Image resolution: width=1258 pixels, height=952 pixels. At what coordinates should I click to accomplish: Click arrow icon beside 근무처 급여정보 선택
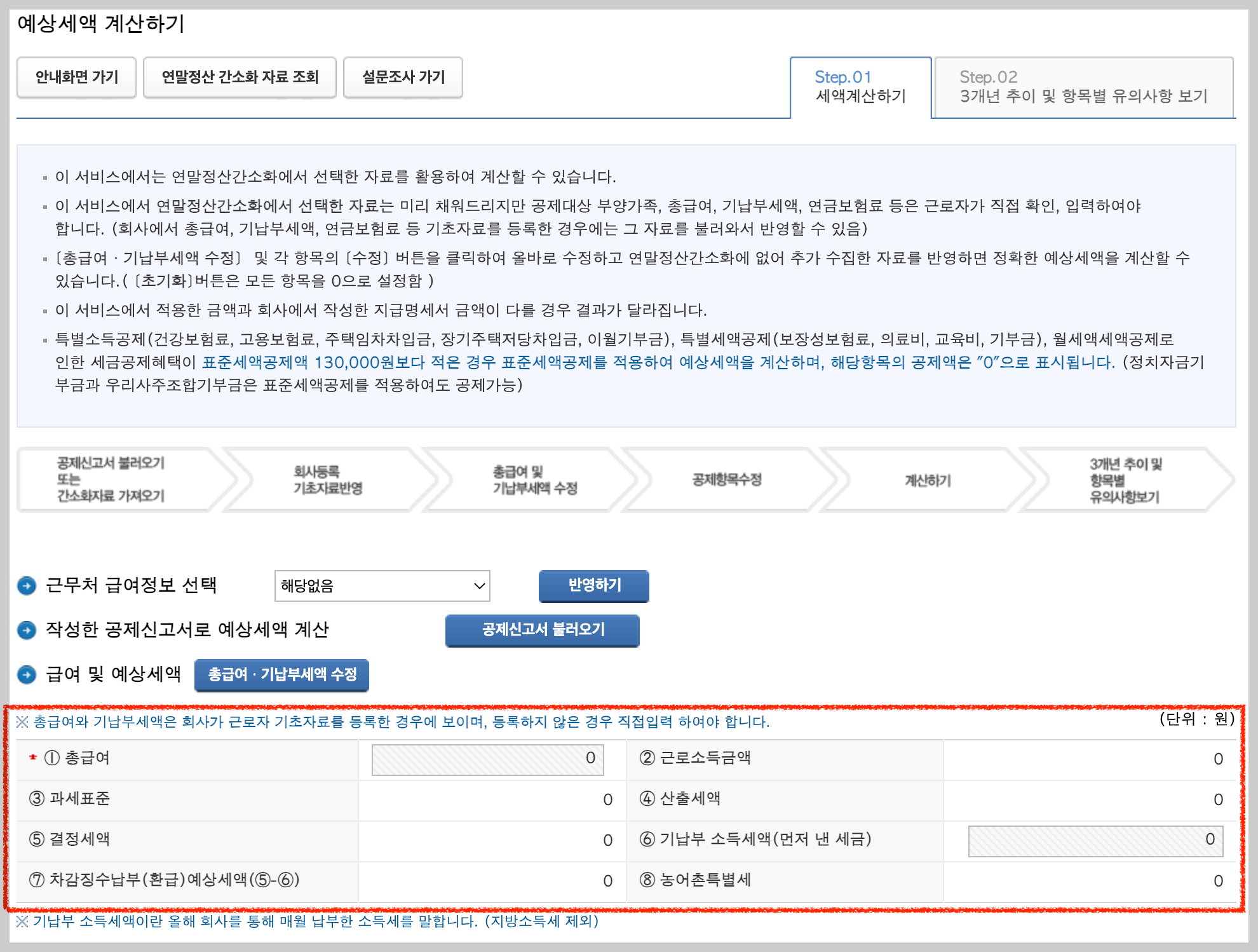pos(27,585)
